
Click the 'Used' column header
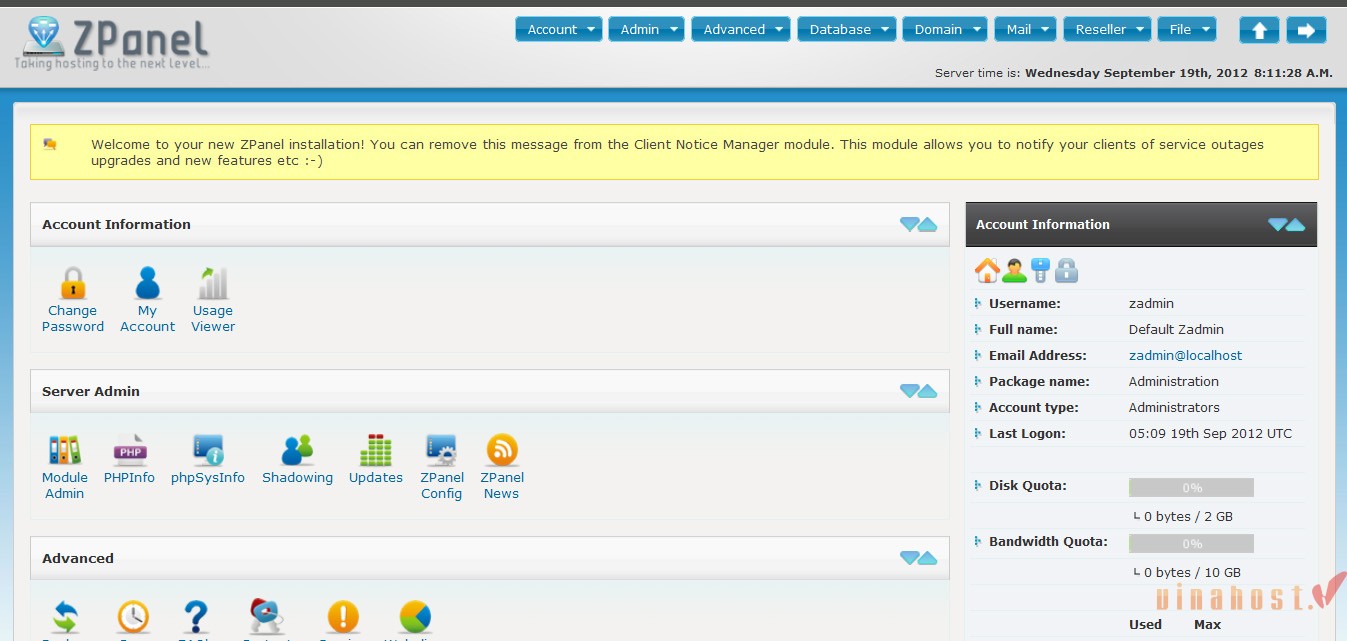point(1145,624)
